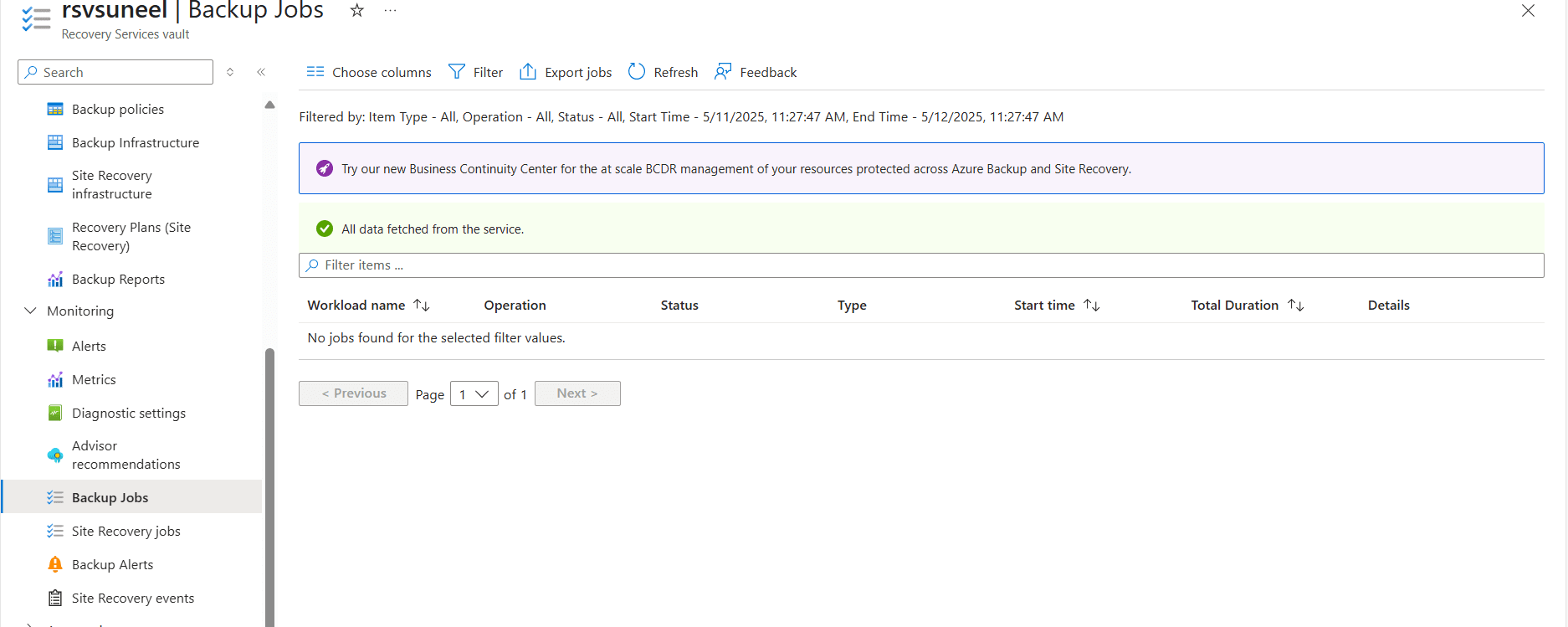Click the Filter items input

(x=921, y=265)
